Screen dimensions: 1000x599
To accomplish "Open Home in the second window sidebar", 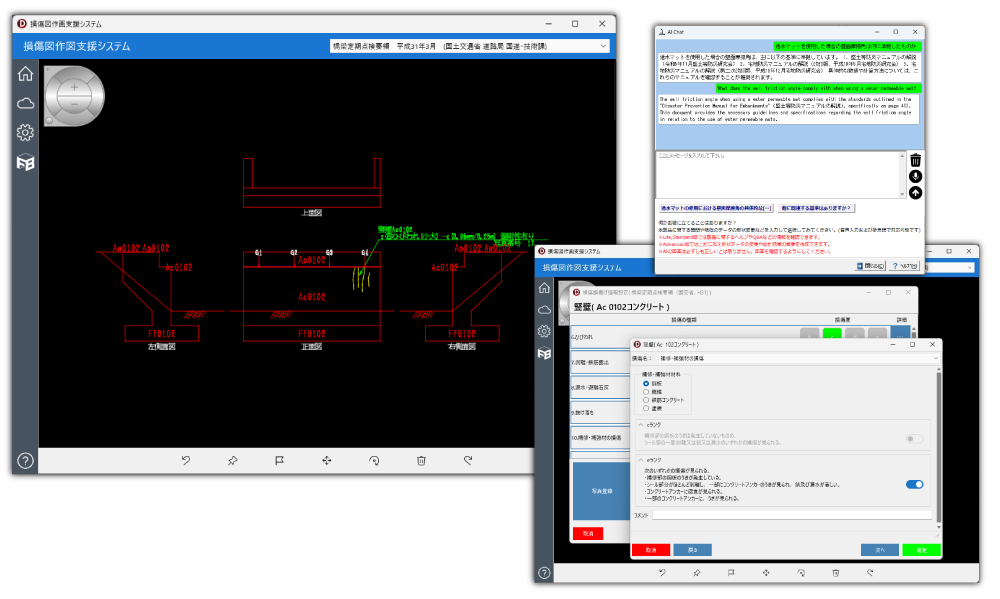I will 544,288.
